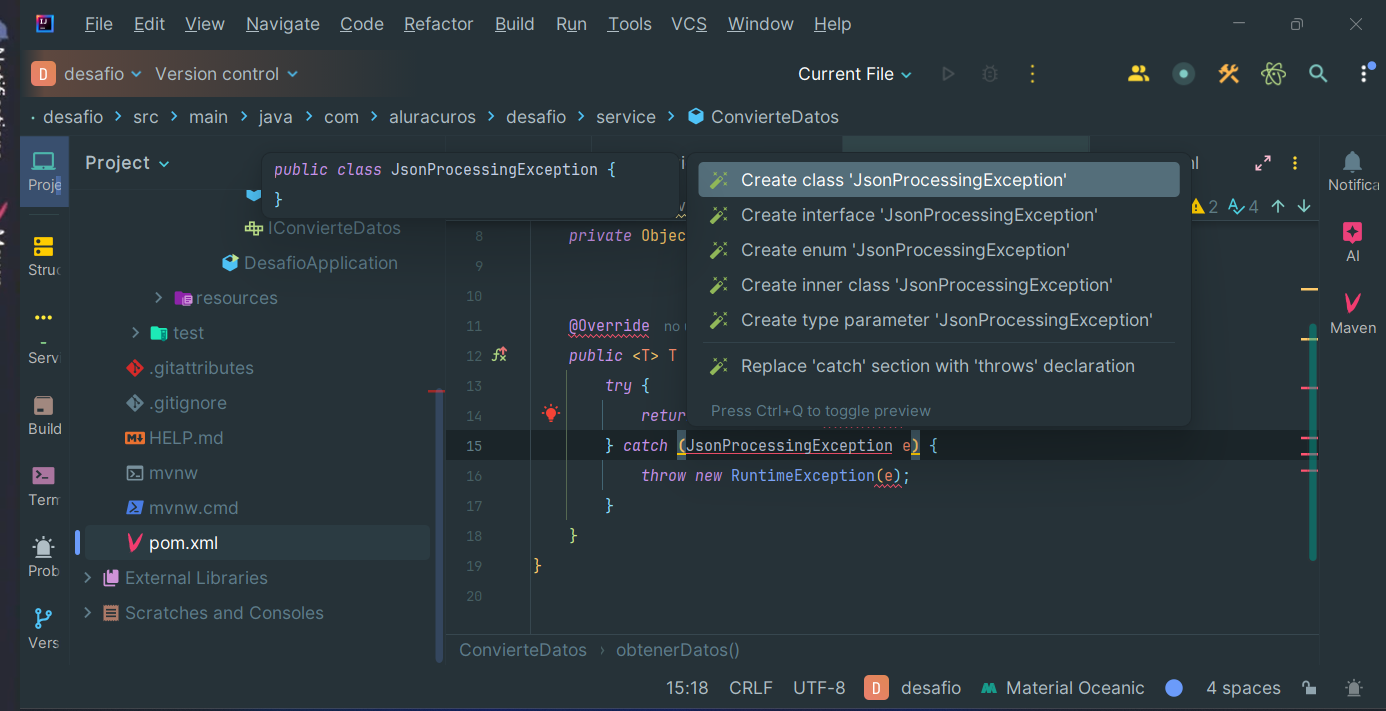
Task: Open the Code With Me icon
Action: click(x=1138, y=74)
